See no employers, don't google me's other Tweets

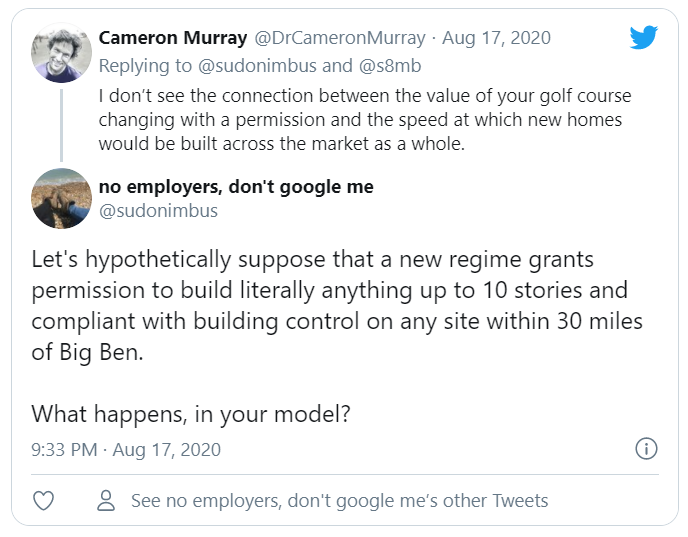339,500
